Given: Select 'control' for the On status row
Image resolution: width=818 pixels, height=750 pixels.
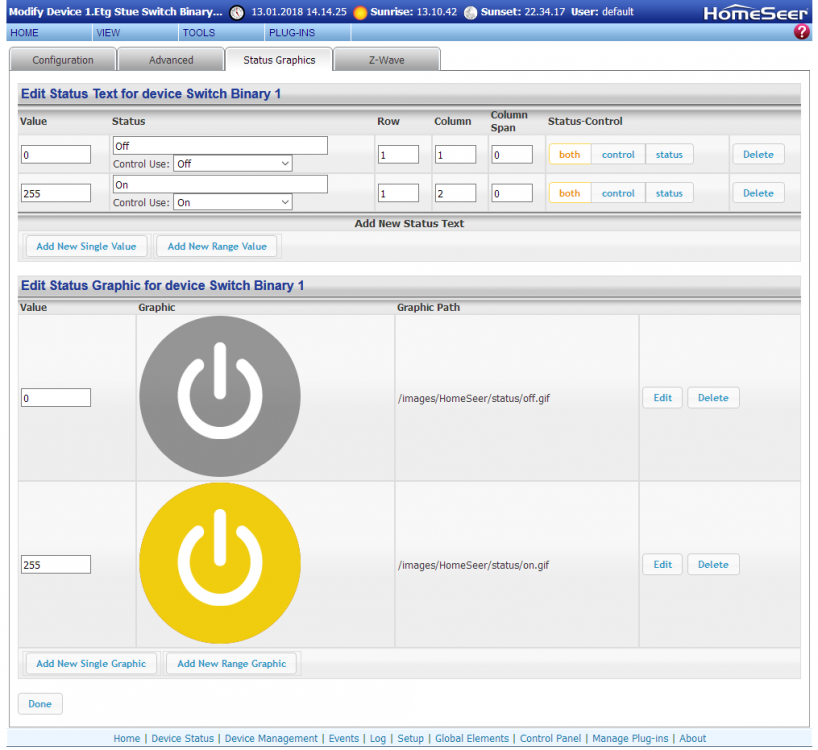Looking at the screenshot, I should (x=618, y=193).
